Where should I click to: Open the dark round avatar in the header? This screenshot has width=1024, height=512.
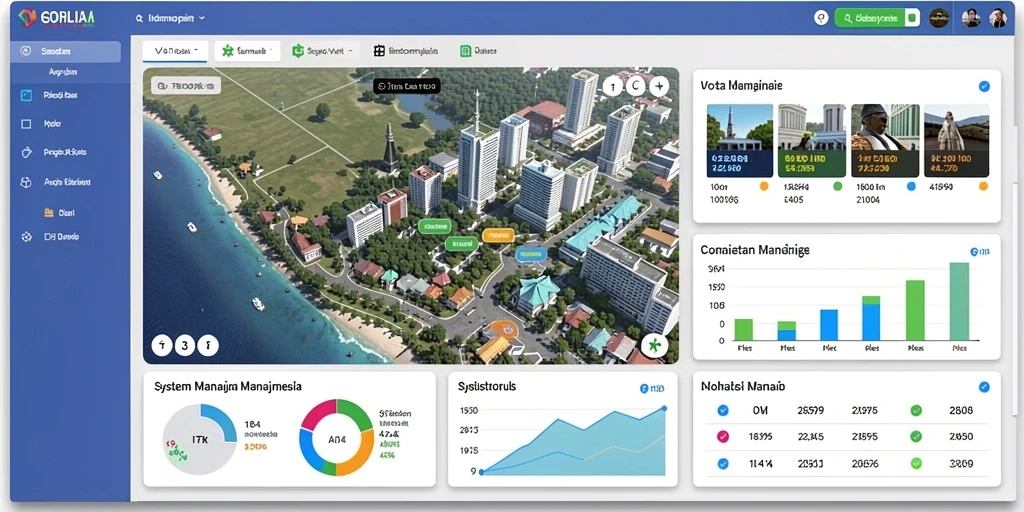pyautogui.click(x=939, y=18)
